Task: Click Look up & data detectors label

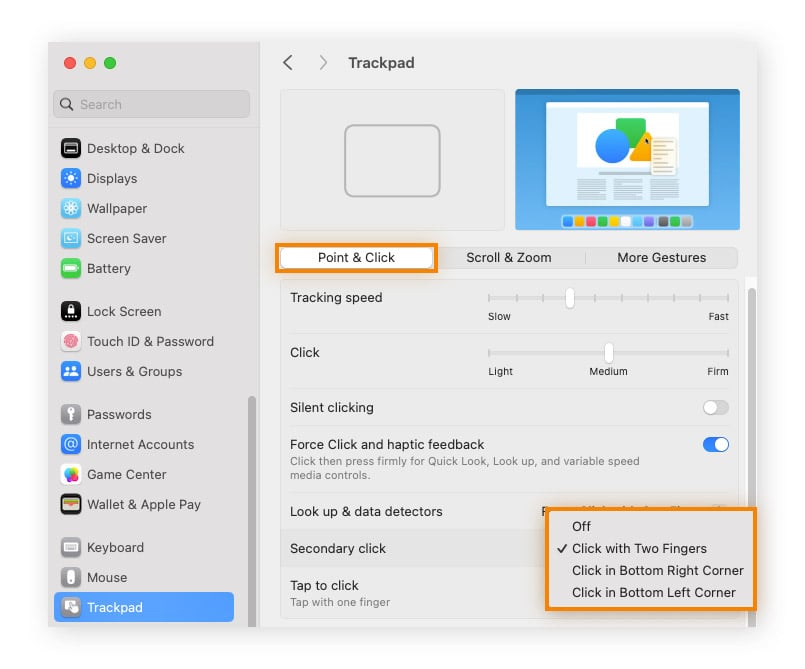Action: [x=366, y=511]
